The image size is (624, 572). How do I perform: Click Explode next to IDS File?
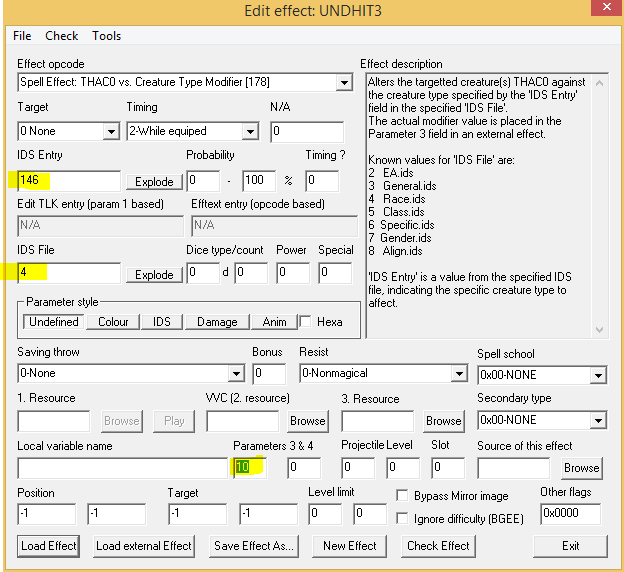pyautogui.click(x=154, y=275)
